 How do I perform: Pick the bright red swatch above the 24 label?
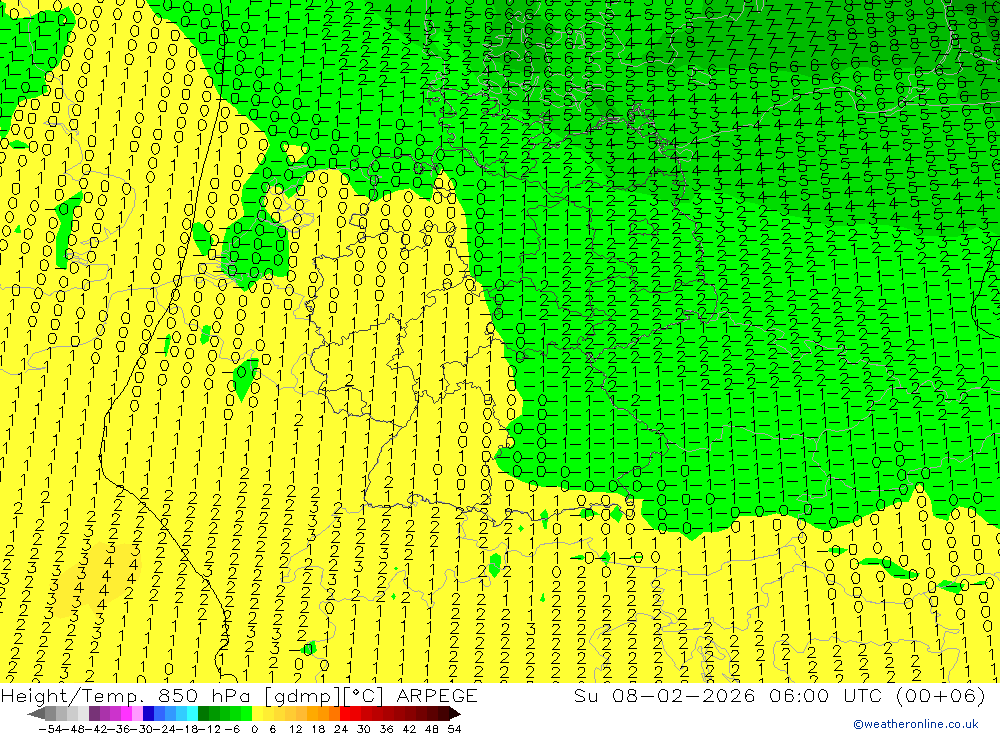345,713
